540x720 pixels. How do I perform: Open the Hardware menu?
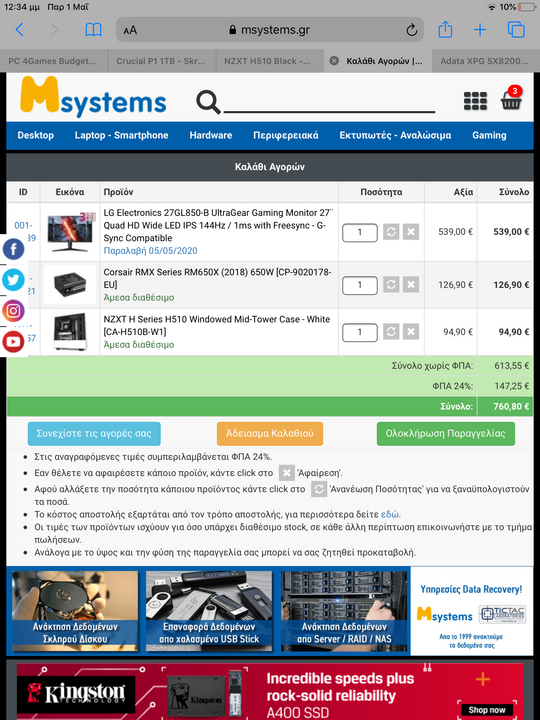click(210, 135)
